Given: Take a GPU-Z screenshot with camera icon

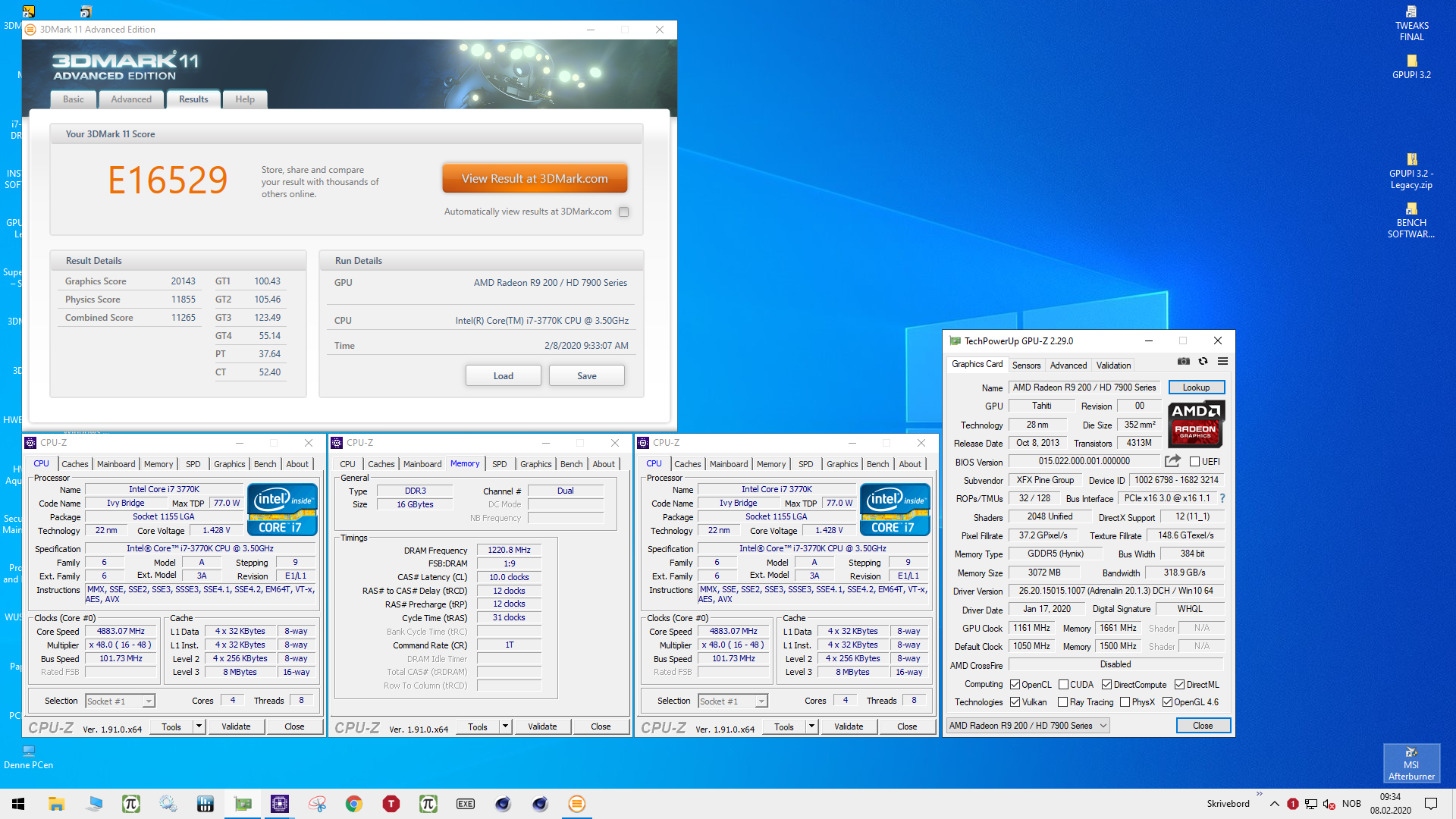Looking at the screenshot, I should 1184,362.
